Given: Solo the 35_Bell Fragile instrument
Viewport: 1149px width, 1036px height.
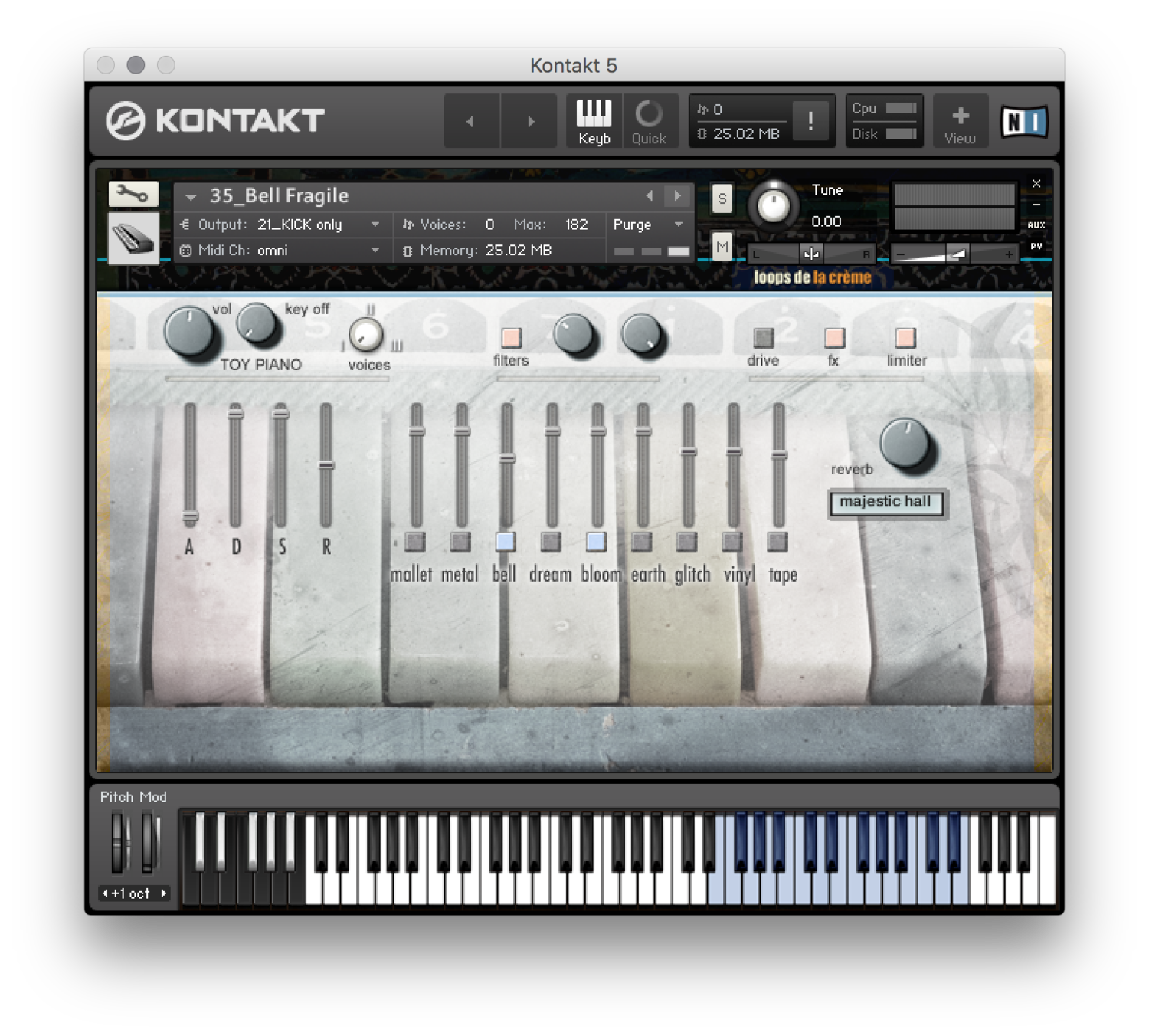Looking at the screenshot, I should (721, 198).
